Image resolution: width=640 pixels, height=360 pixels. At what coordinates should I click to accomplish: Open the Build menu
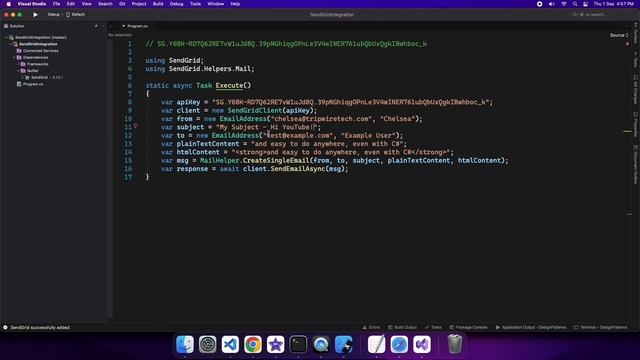[x=158, y=4]
